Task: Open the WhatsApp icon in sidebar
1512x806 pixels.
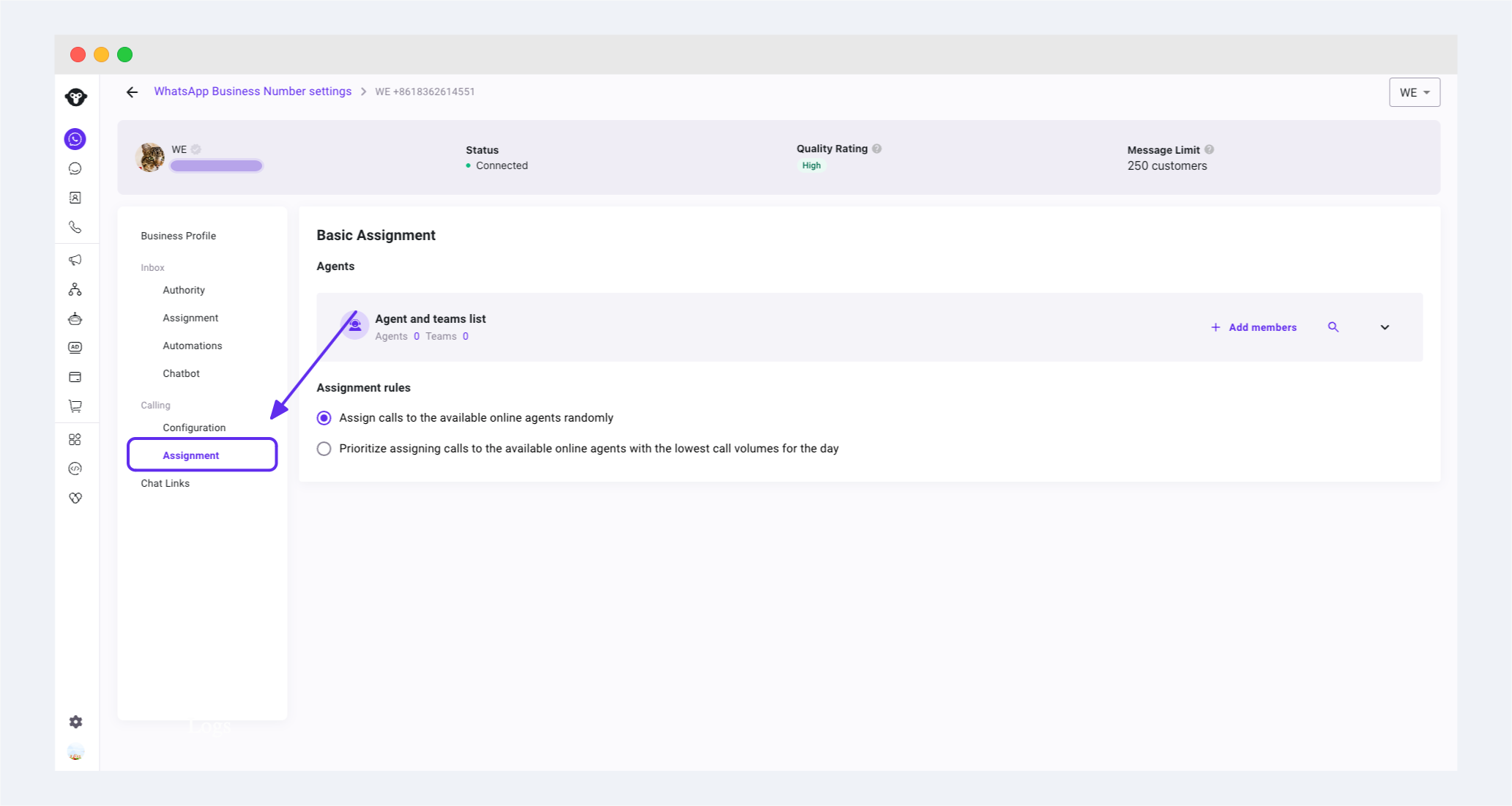Action: point(75,138)
